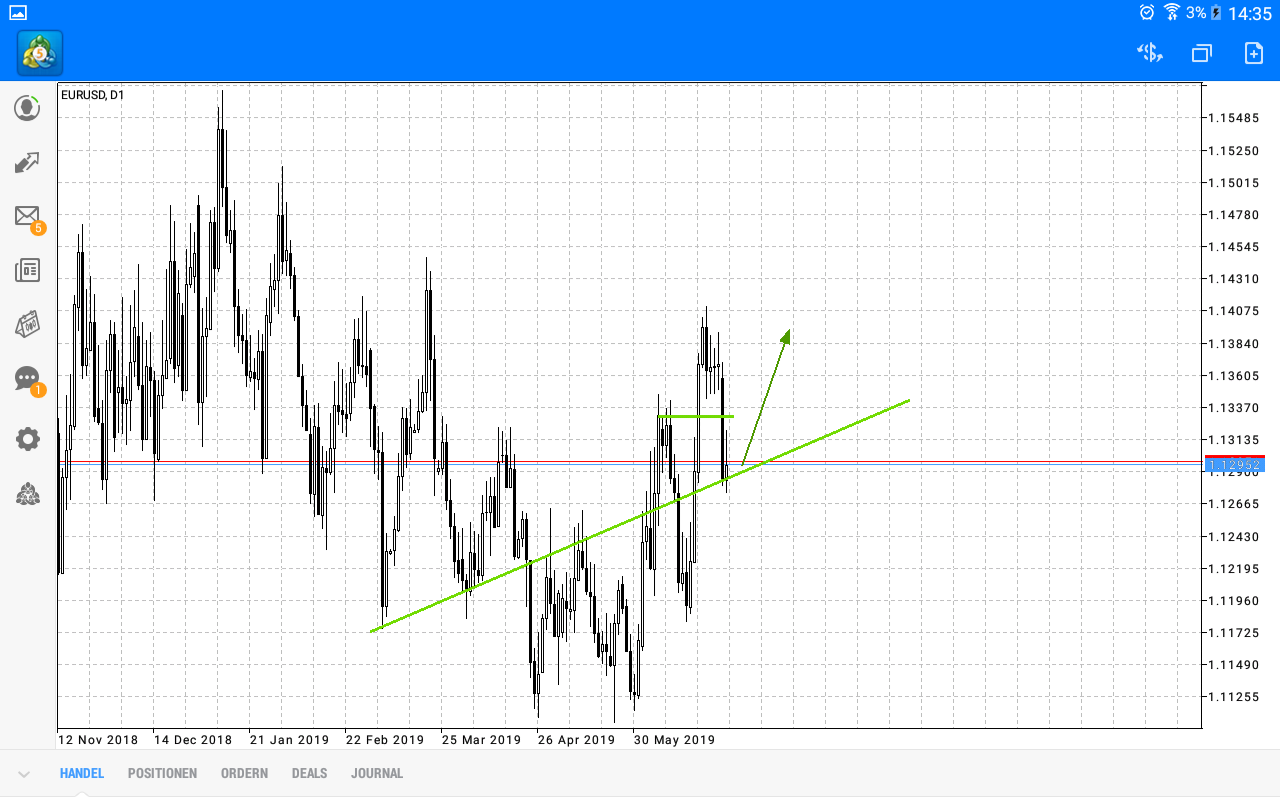
Task: Select the Trade arrow icon in sidebar
Action: click(x=27, y=162)
